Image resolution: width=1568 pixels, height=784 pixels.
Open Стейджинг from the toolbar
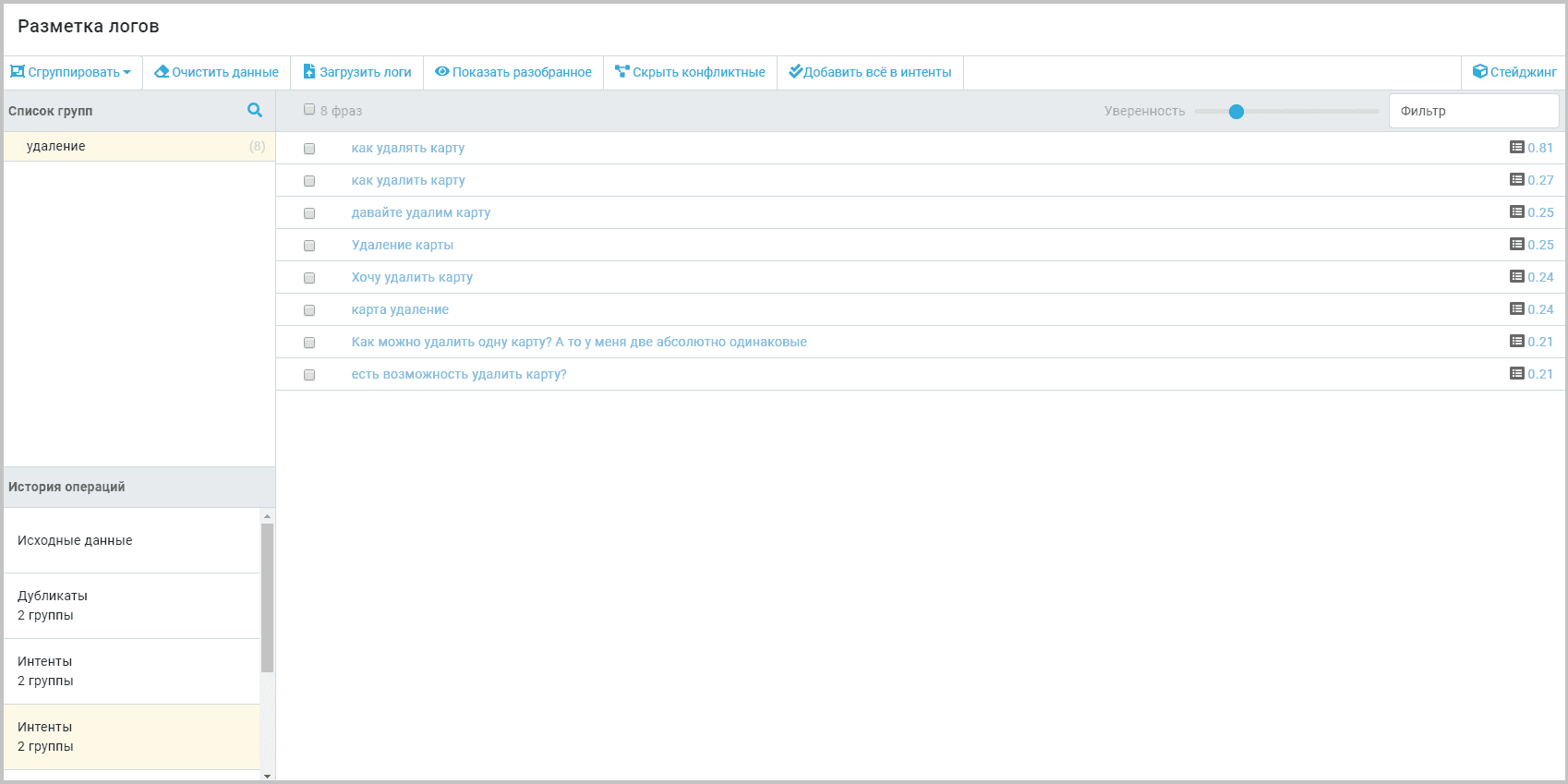(x=1514, y=72)
